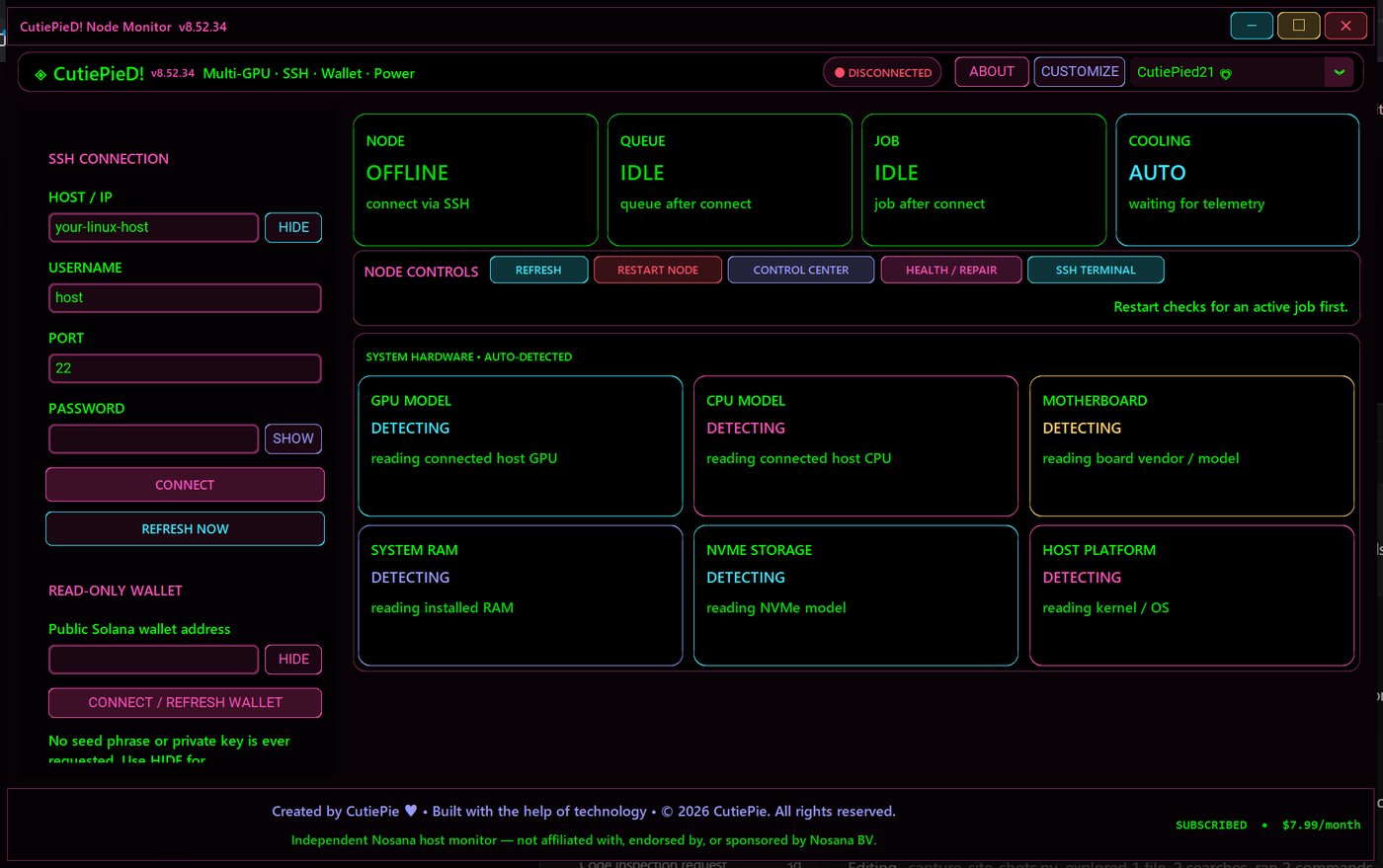Minimize the Node Monitor window
Image resolution: width=1383 pixels, height=868 pixels.
tap(1252, 26)
